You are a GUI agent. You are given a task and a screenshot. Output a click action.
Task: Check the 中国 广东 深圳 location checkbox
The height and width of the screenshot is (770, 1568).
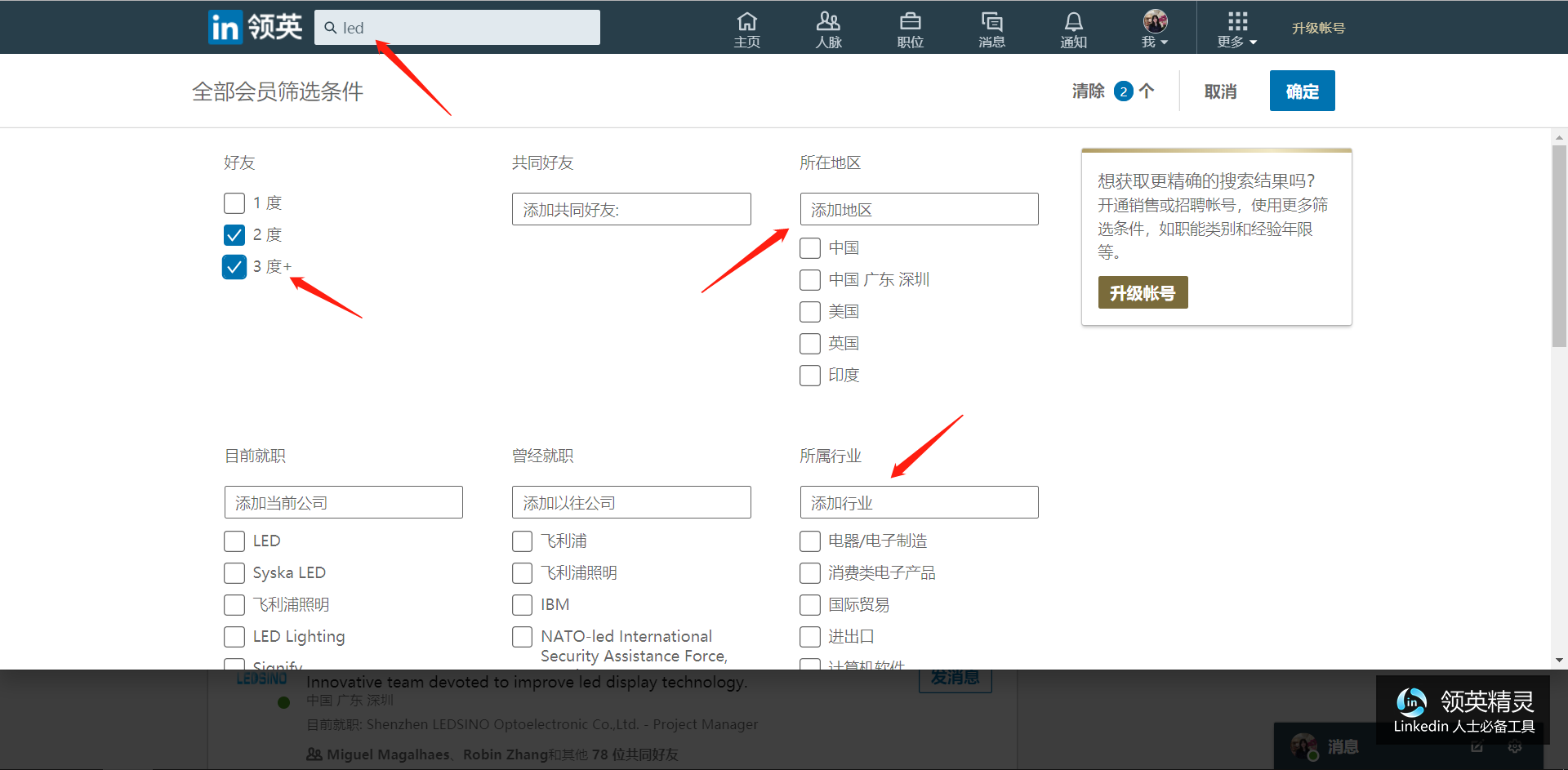coord(810,280)
